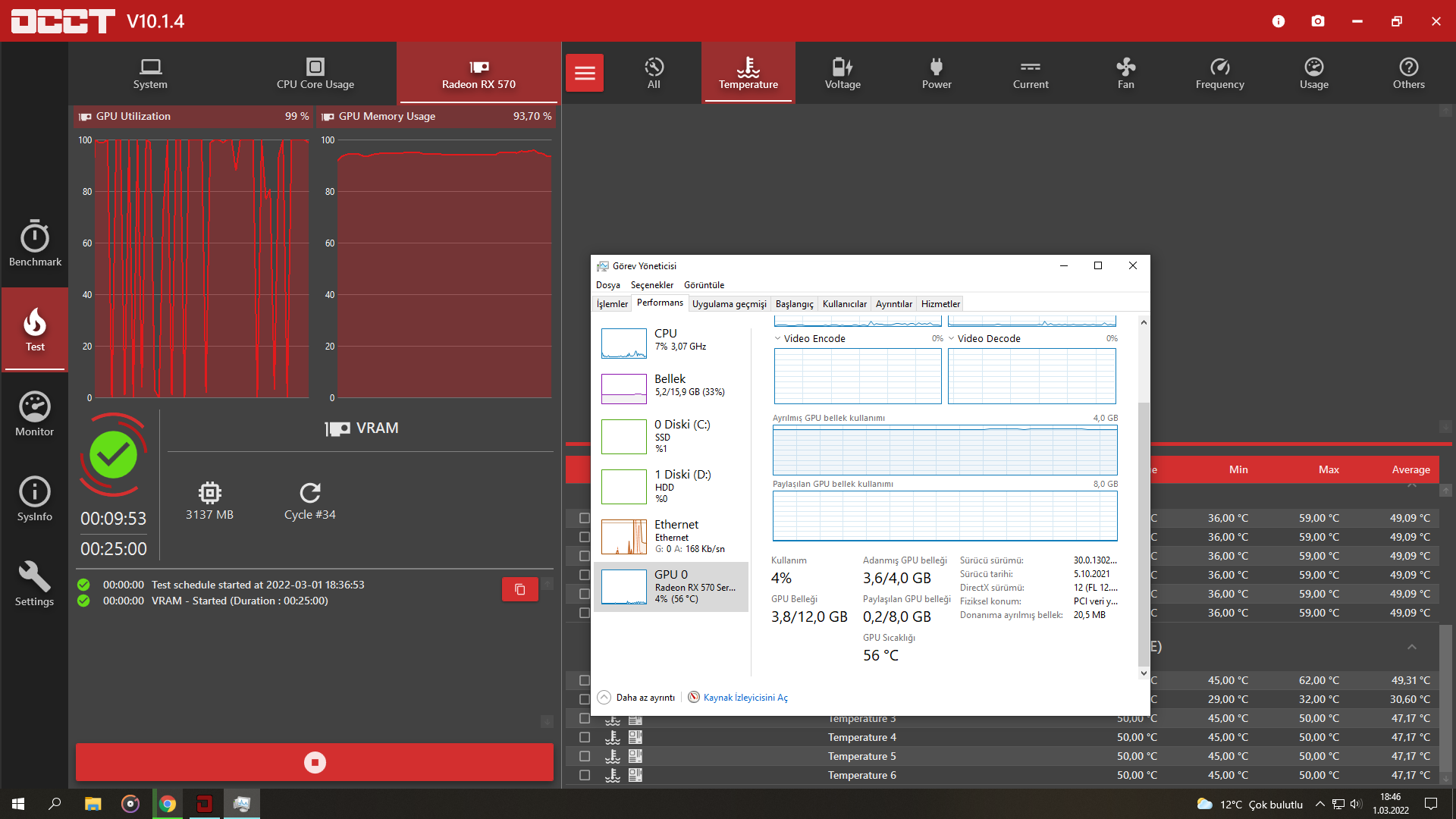Open the Seçenekler menu in Task Manager

point(651,285)
